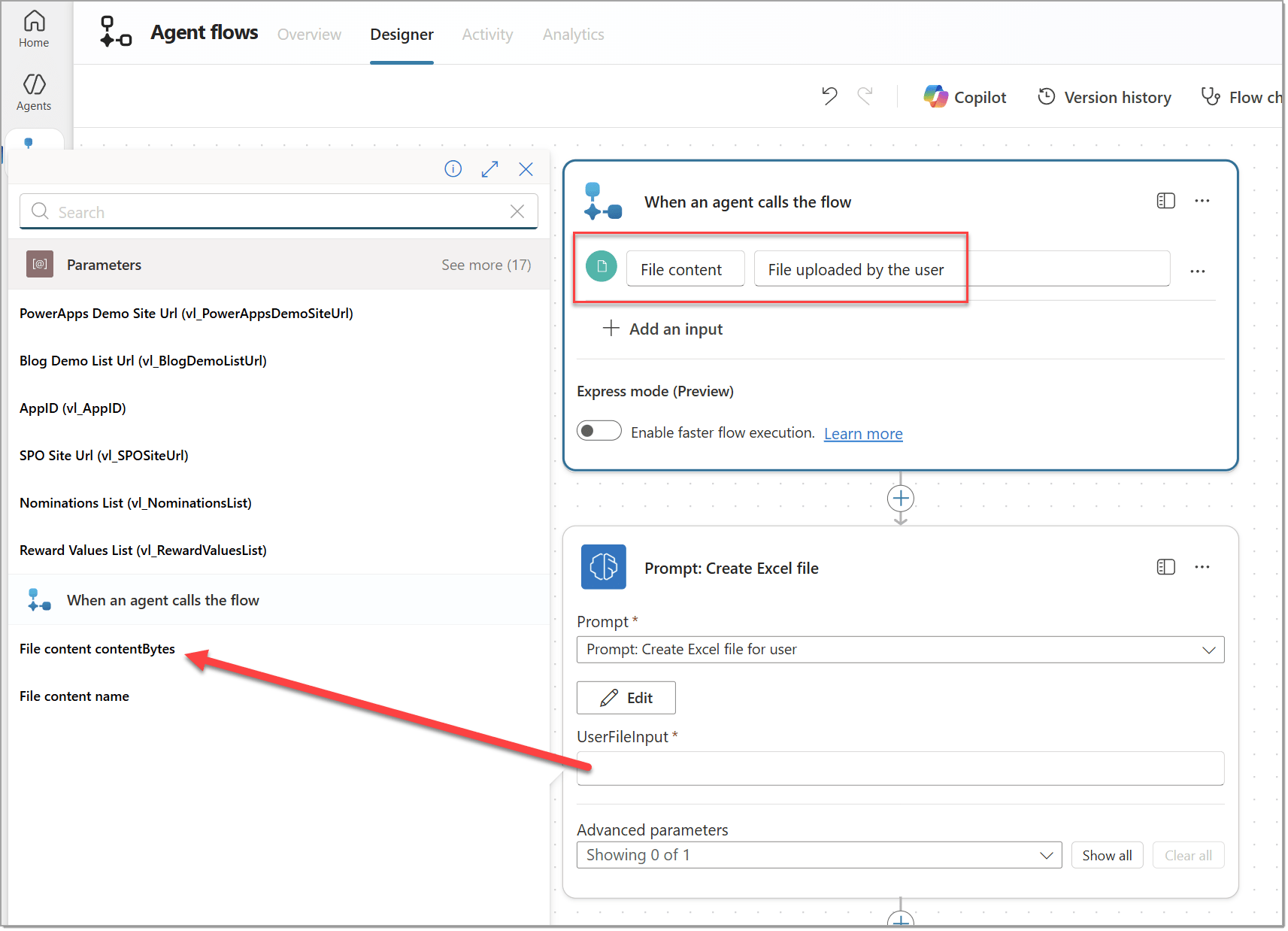Click the File content name field

pyautogui.click(x=685, y=269)
